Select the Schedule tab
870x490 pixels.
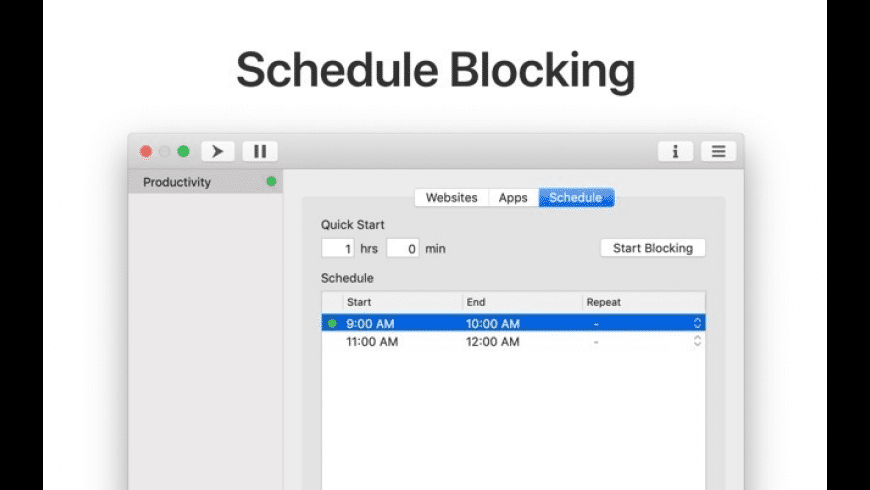[x=575, y=198]
